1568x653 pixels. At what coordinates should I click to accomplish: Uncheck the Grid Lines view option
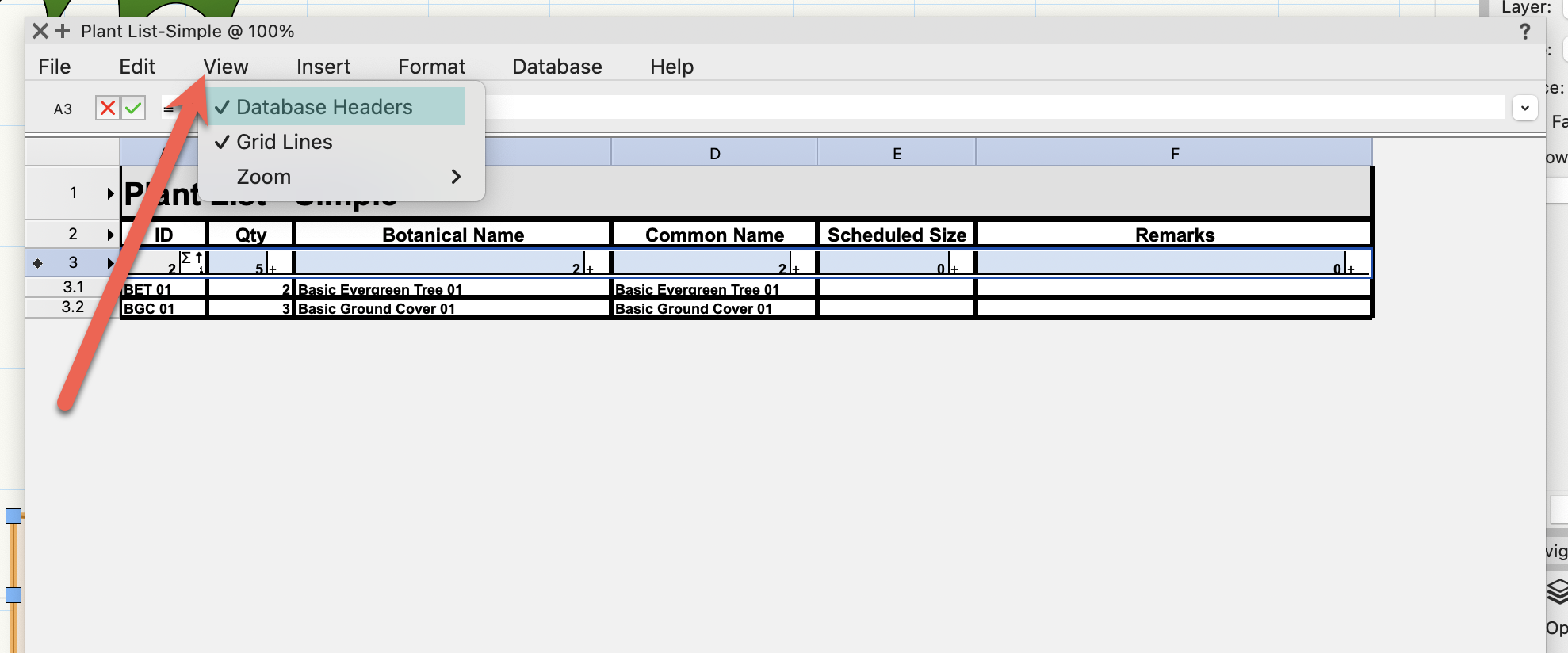coord(285,142)
